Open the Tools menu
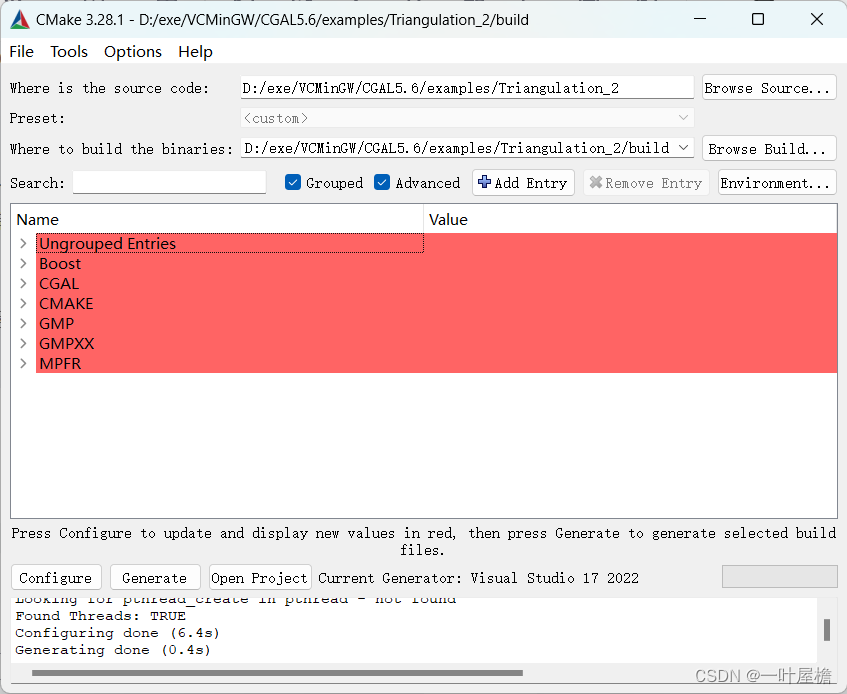 click(x=69, y=52)
